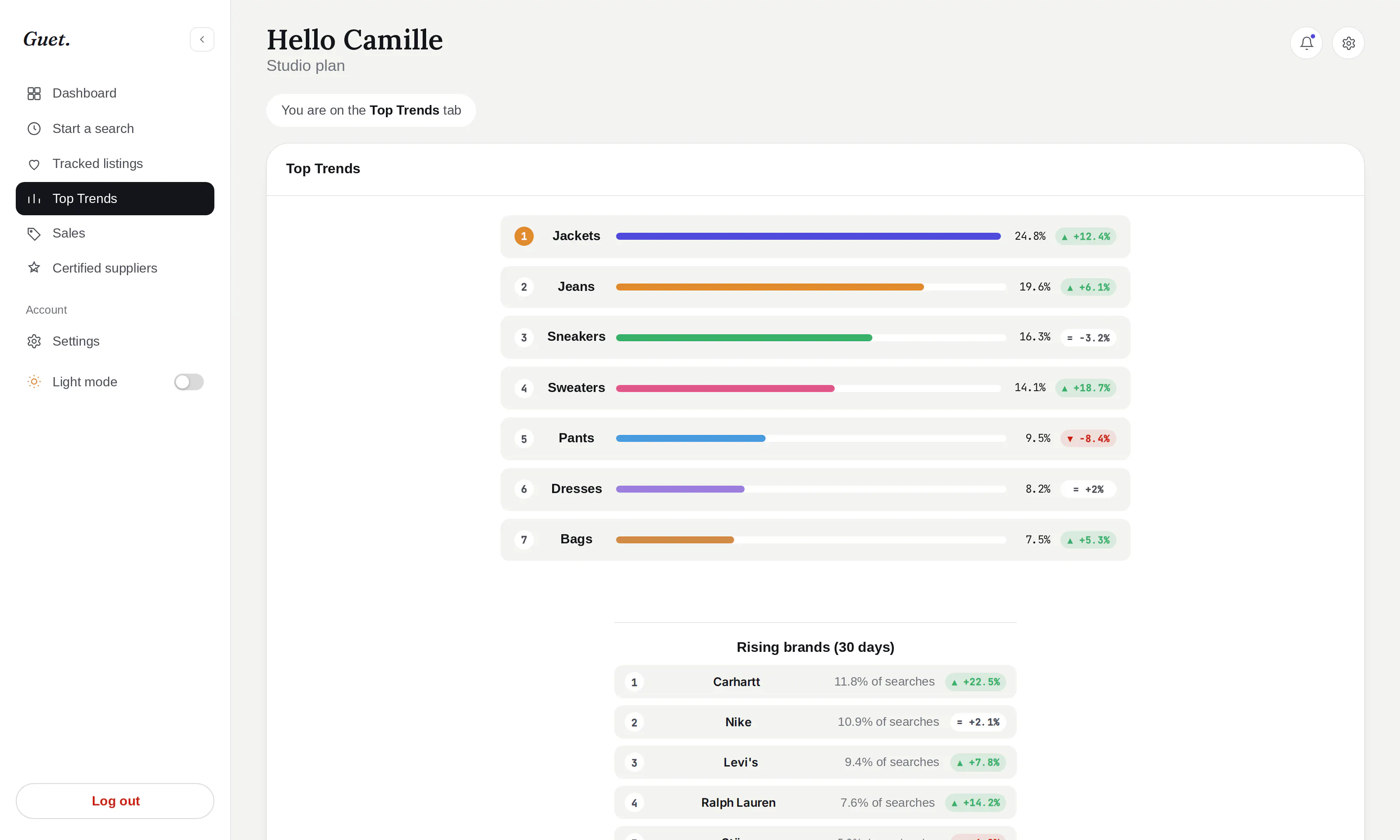Select the Carhartt rising brand row
1400x840 pixels.
tap(815, 682)
